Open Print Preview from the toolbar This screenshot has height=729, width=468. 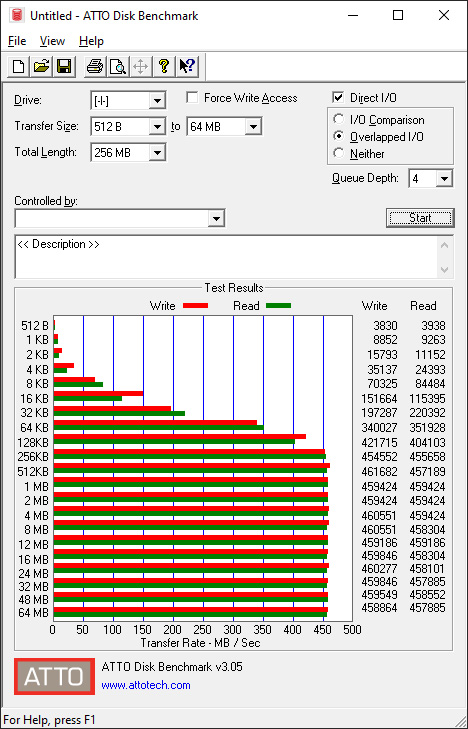pyautogui.click(x=118, y=66)
